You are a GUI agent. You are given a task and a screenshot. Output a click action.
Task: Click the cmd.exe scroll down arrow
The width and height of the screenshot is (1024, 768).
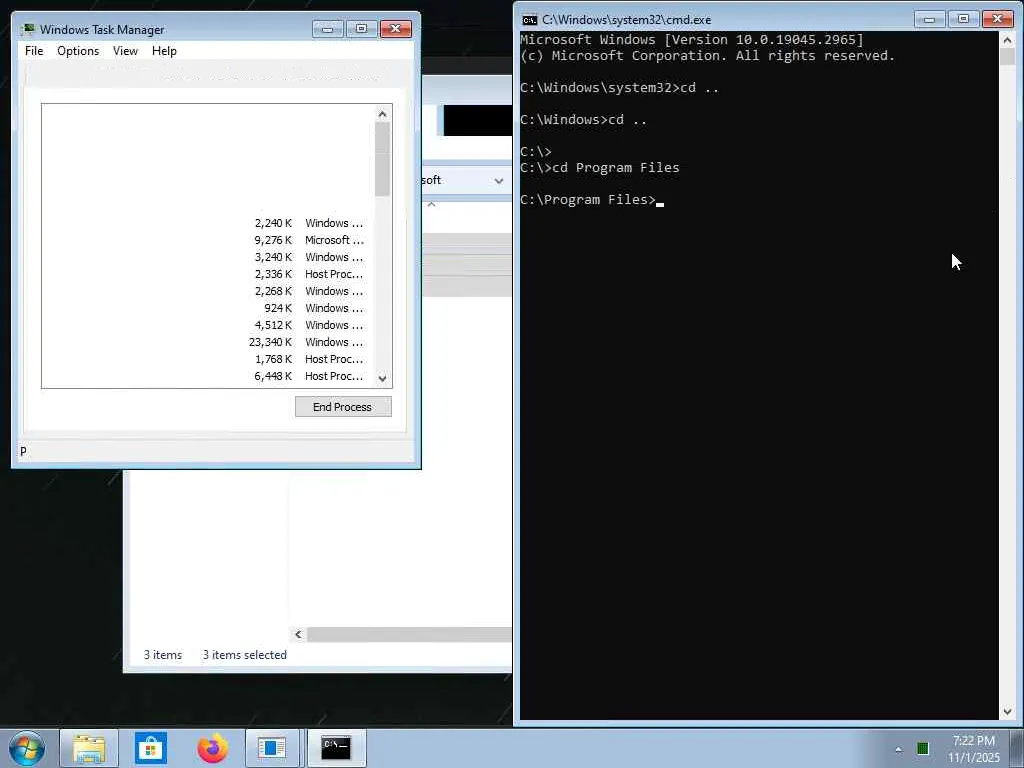(1007, 711)
